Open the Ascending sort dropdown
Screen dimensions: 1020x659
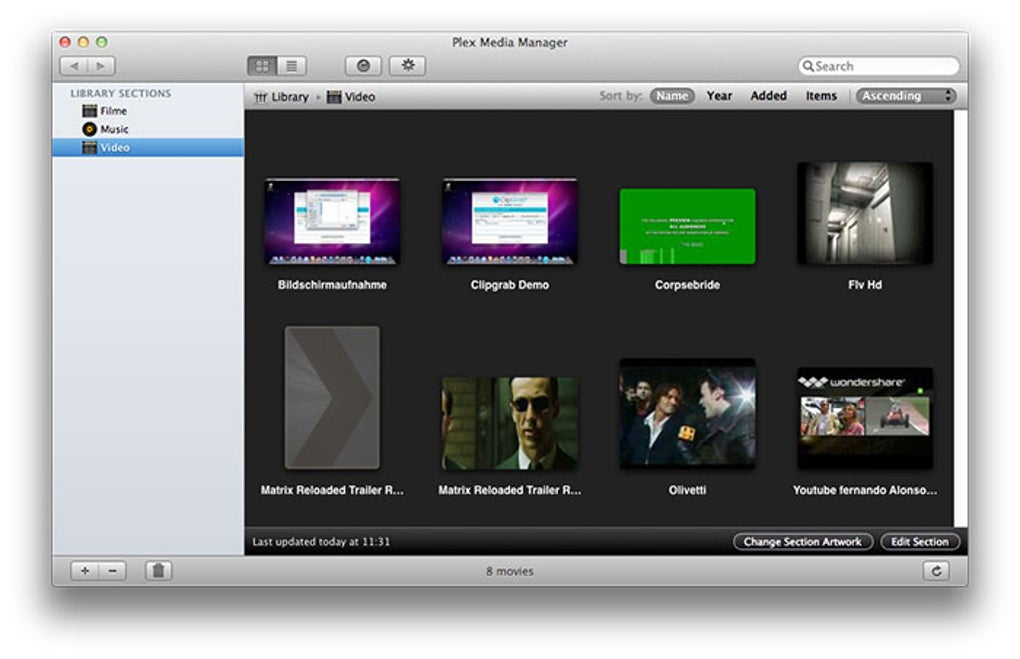tap(905, 95)
